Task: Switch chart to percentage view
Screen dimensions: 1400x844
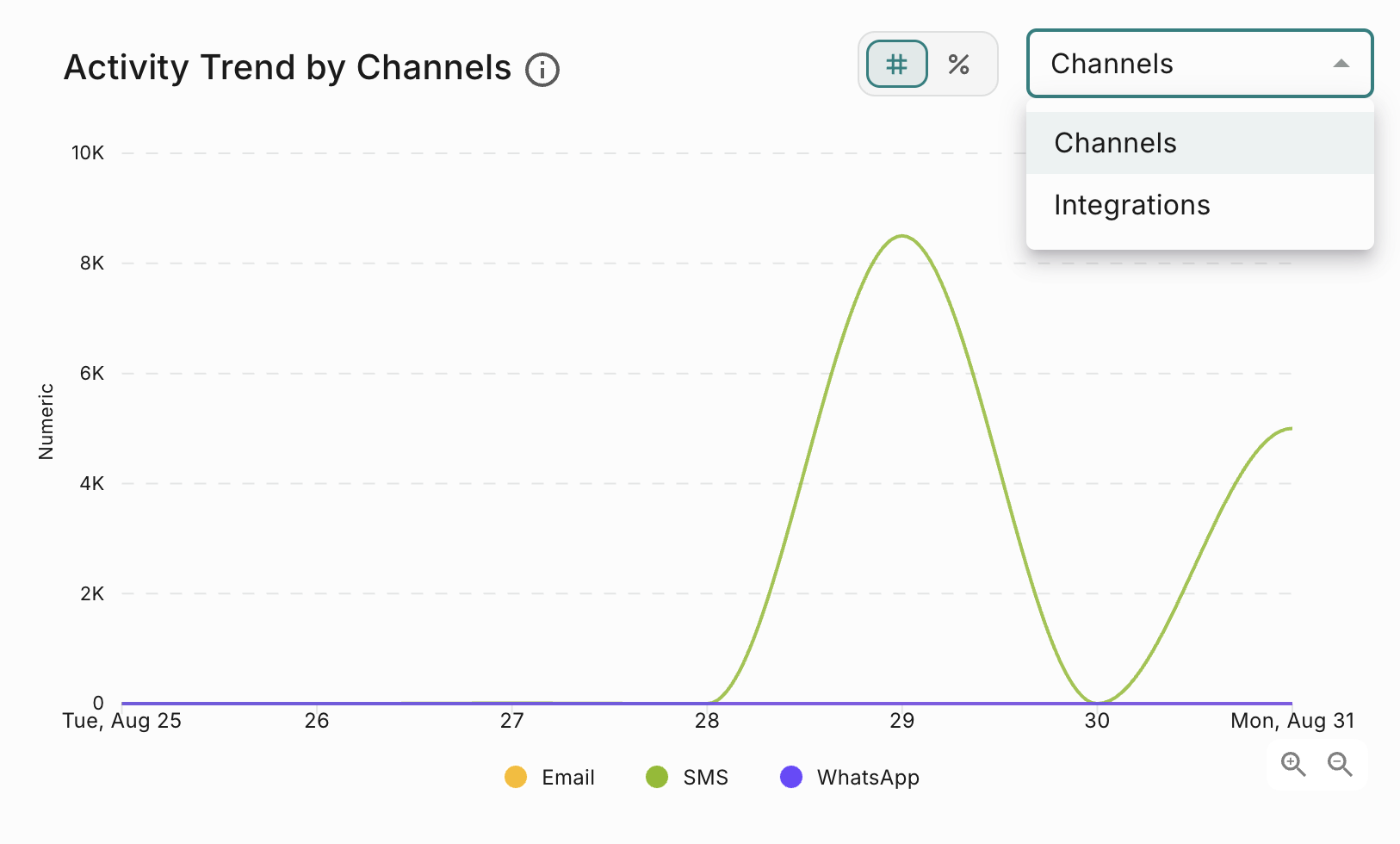Action: click(959, 64)
